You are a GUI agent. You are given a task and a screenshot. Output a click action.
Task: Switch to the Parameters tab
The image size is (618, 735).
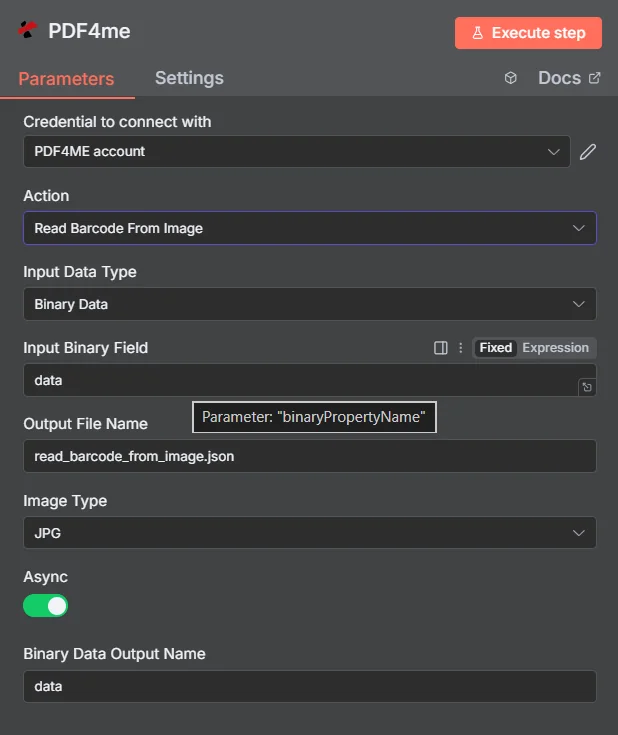[66, 79]
